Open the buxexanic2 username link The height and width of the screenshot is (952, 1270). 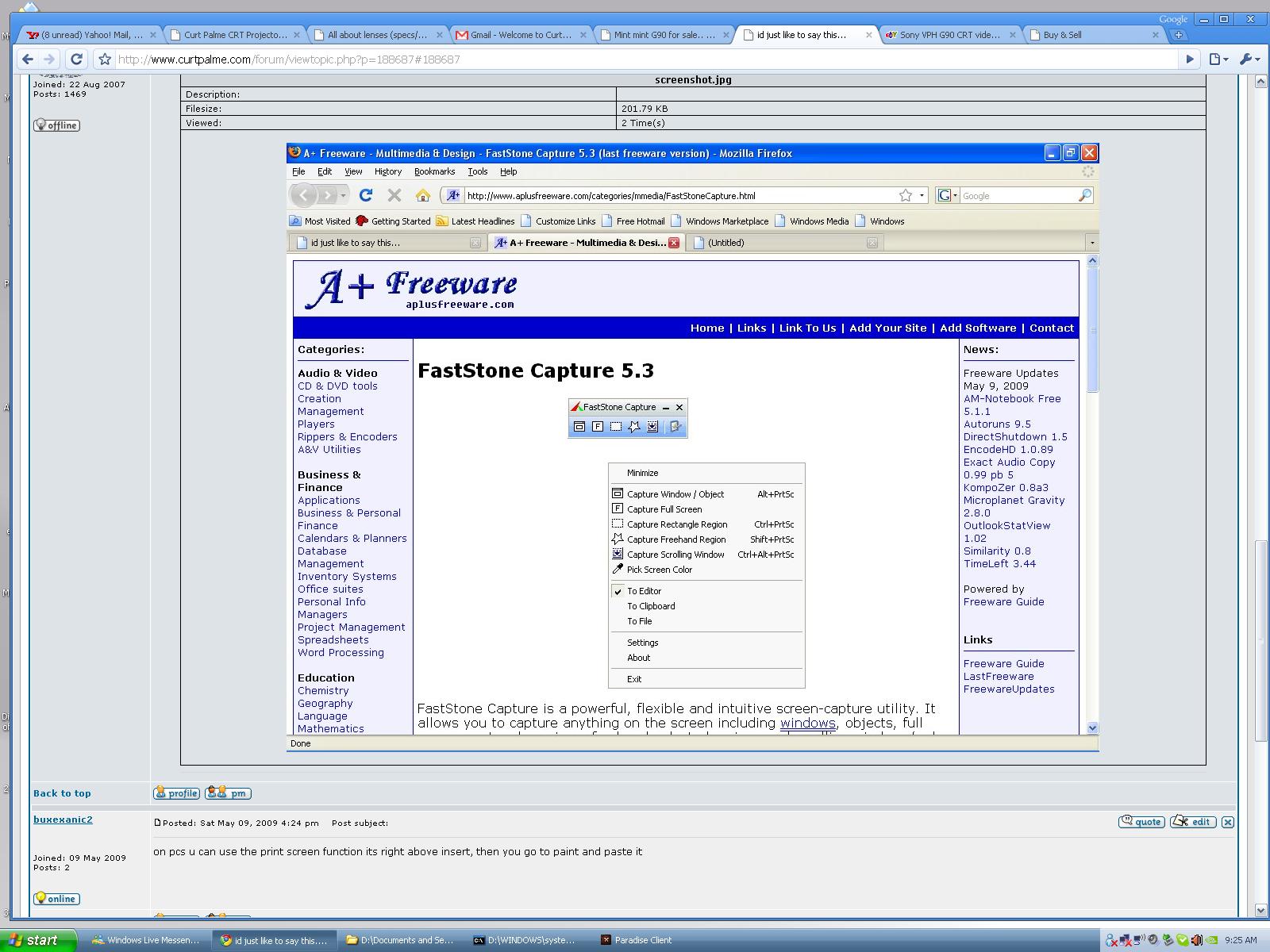point(63,820)
